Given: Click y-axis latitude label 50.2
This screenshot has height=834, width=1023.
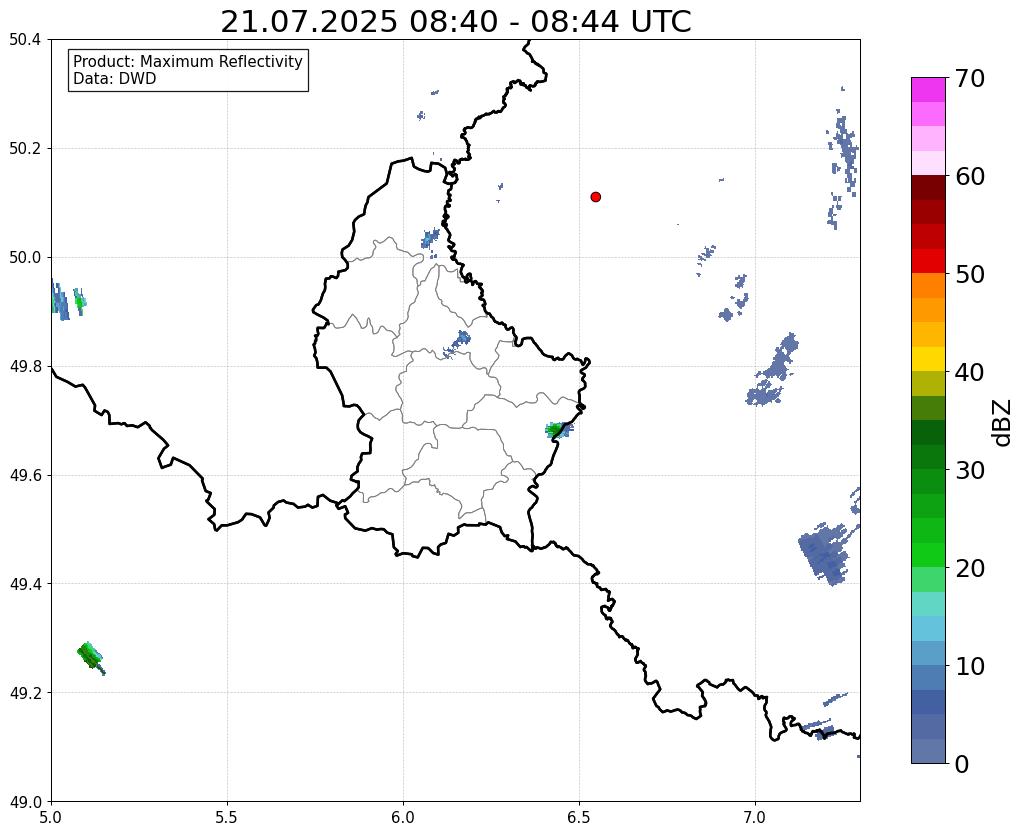Looking at the screenshot, I should [x=25, y=148].
